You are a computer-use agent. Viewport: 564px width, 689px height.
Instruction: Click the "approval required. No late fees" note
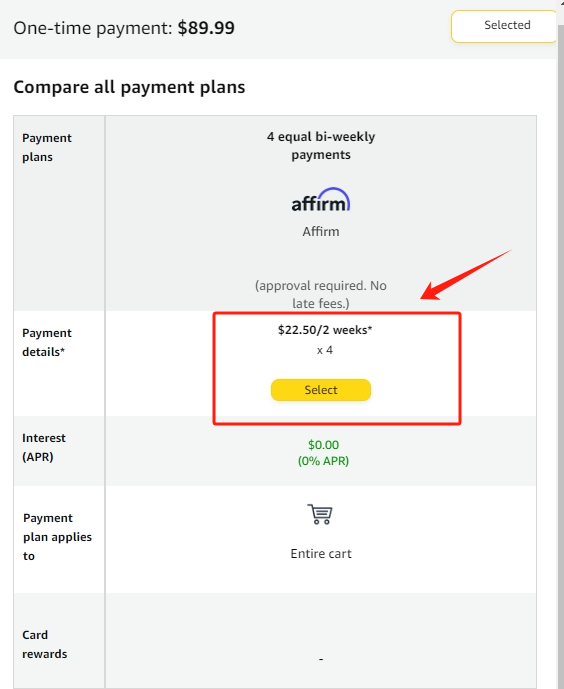click(x=321, y=294)
